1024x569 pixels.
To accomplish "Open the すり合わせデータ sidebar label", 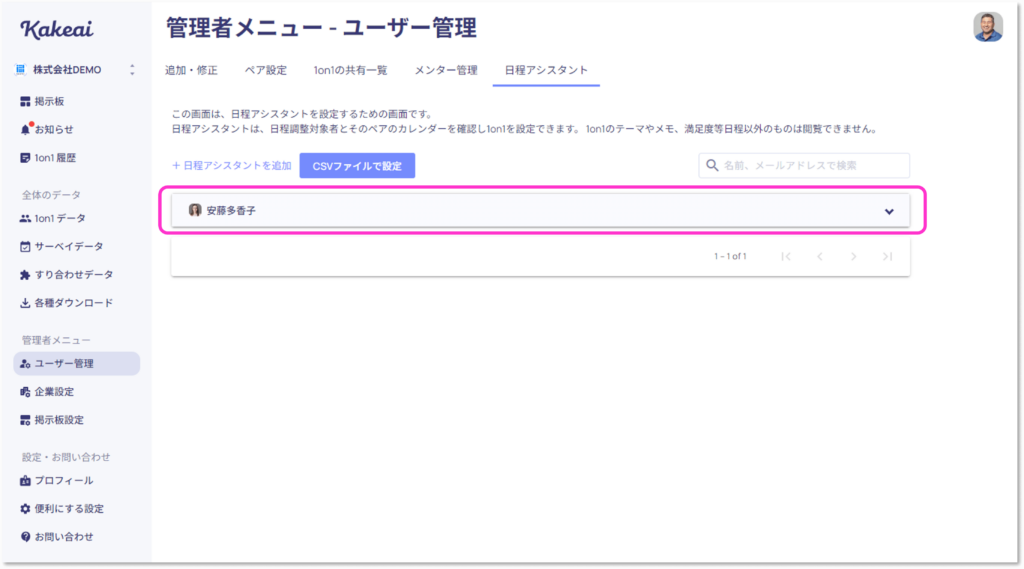I will click(x=74, y=274).
